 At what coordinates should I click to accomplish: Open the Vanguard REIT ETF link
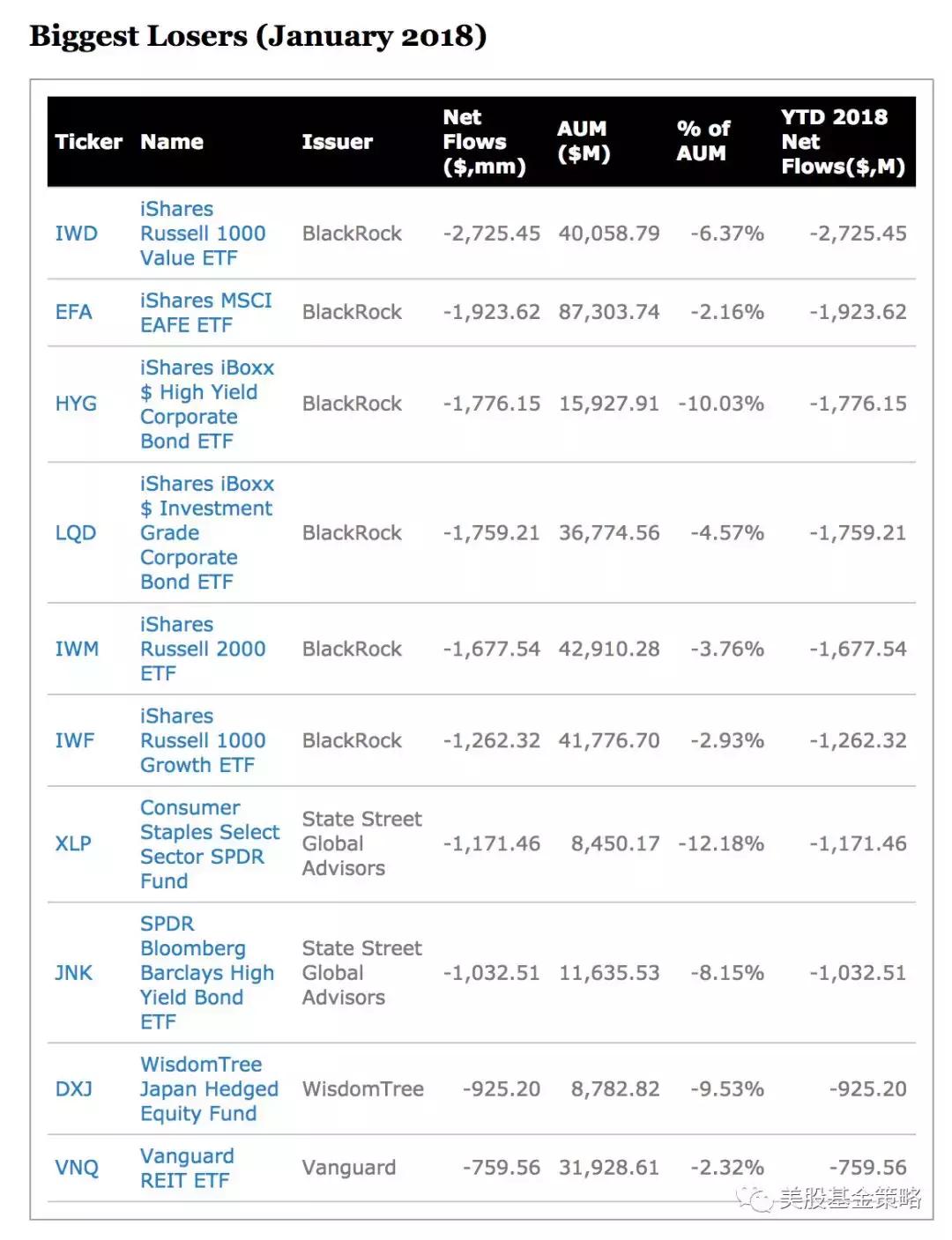pos(186,1168)
